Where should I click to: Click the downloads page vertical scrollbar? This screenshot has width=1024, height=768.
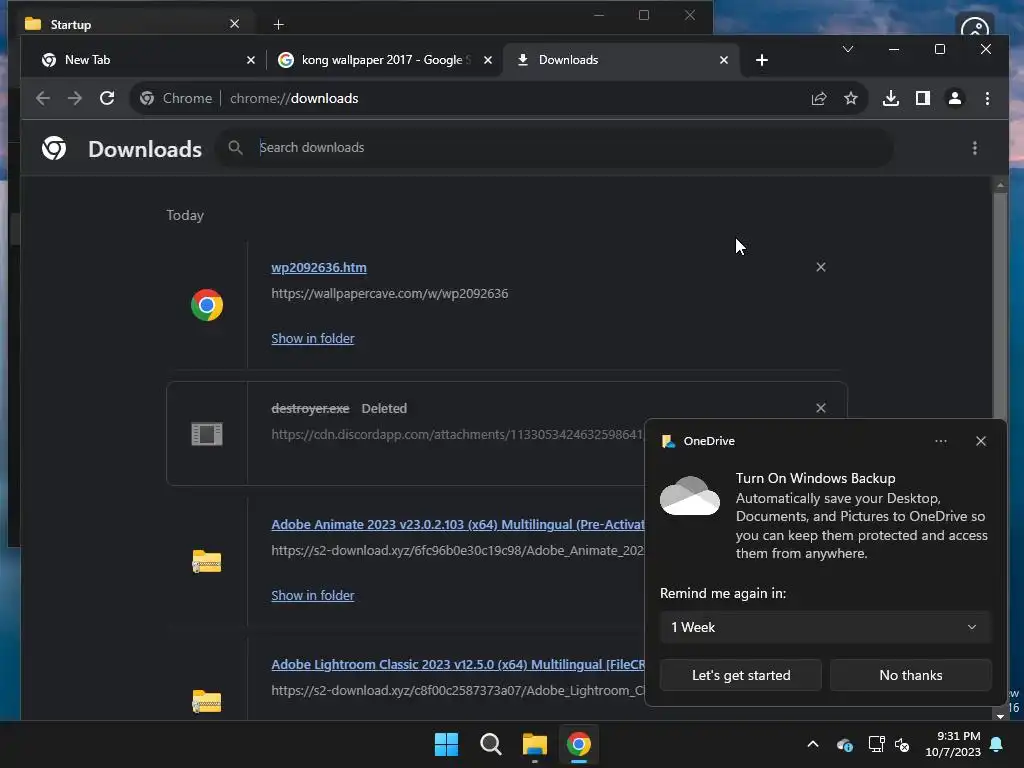point(1000,307)
